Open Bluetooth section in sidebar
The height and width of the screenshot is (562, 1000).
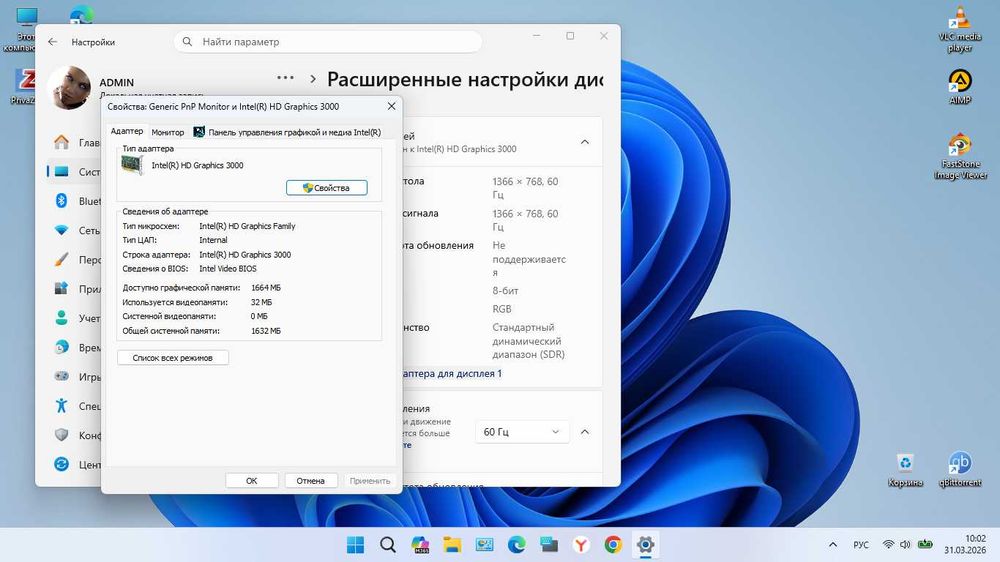point(61,201)
